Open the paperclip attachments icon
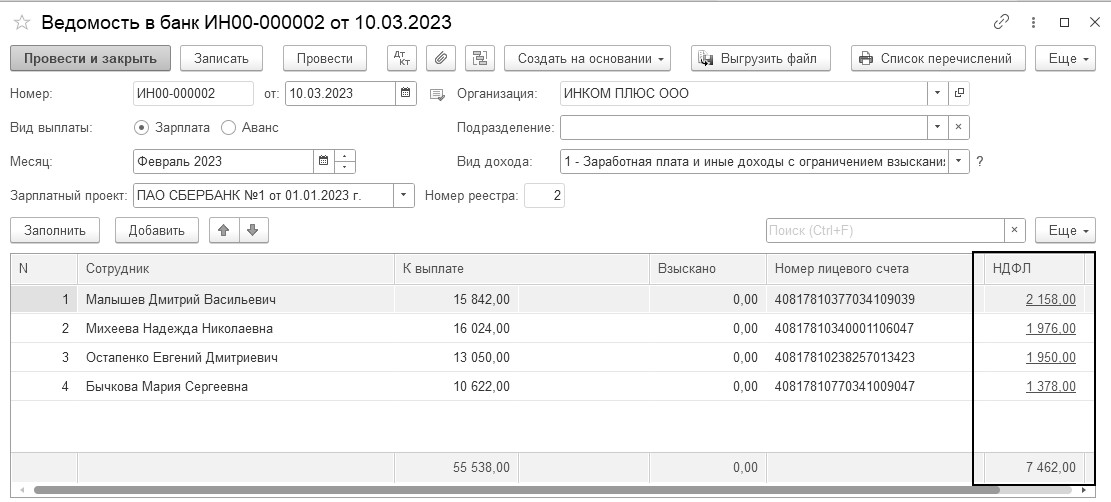 tap(441, 58)
